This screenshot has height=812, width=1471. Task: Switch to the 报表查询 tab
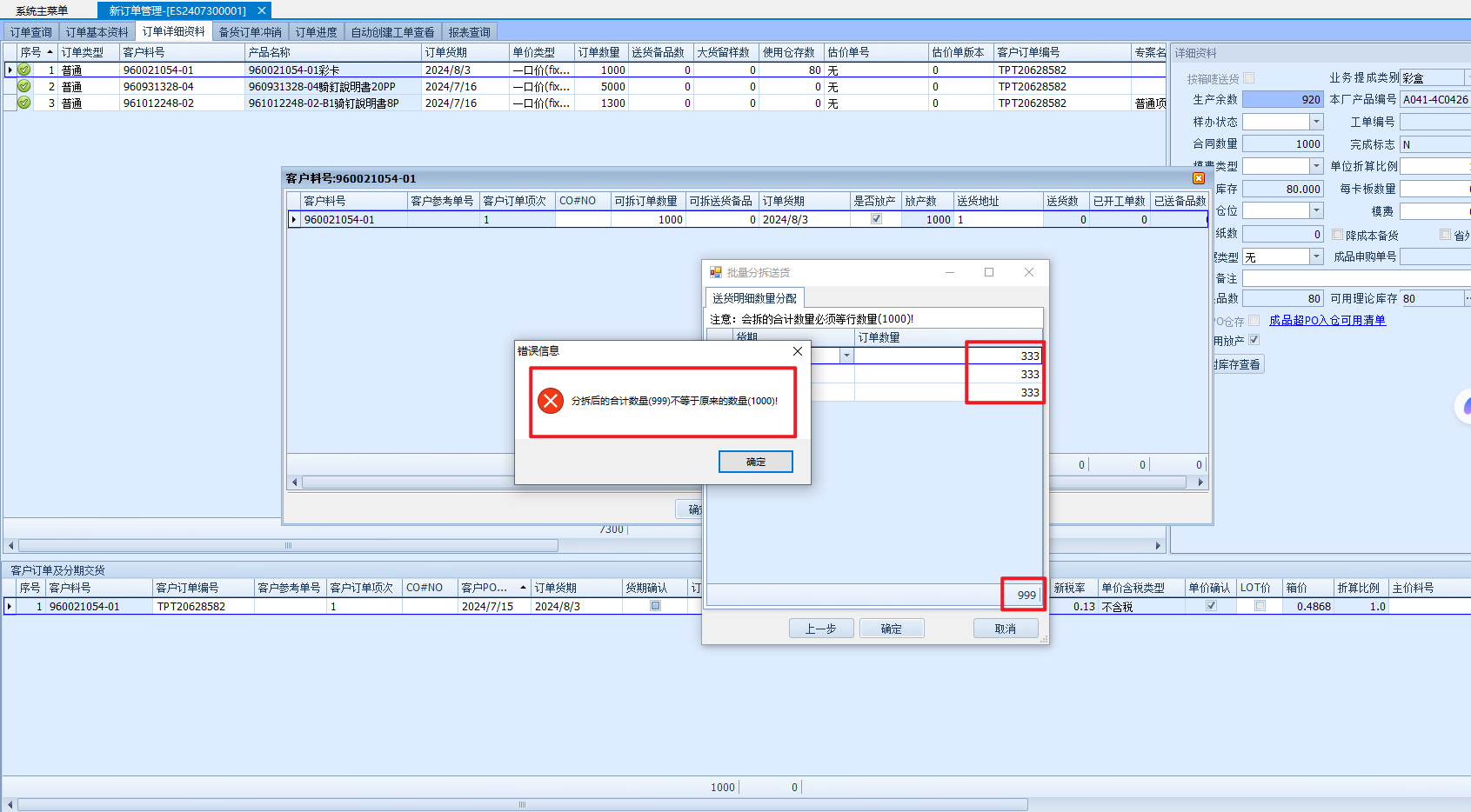(x=469, y=32)
